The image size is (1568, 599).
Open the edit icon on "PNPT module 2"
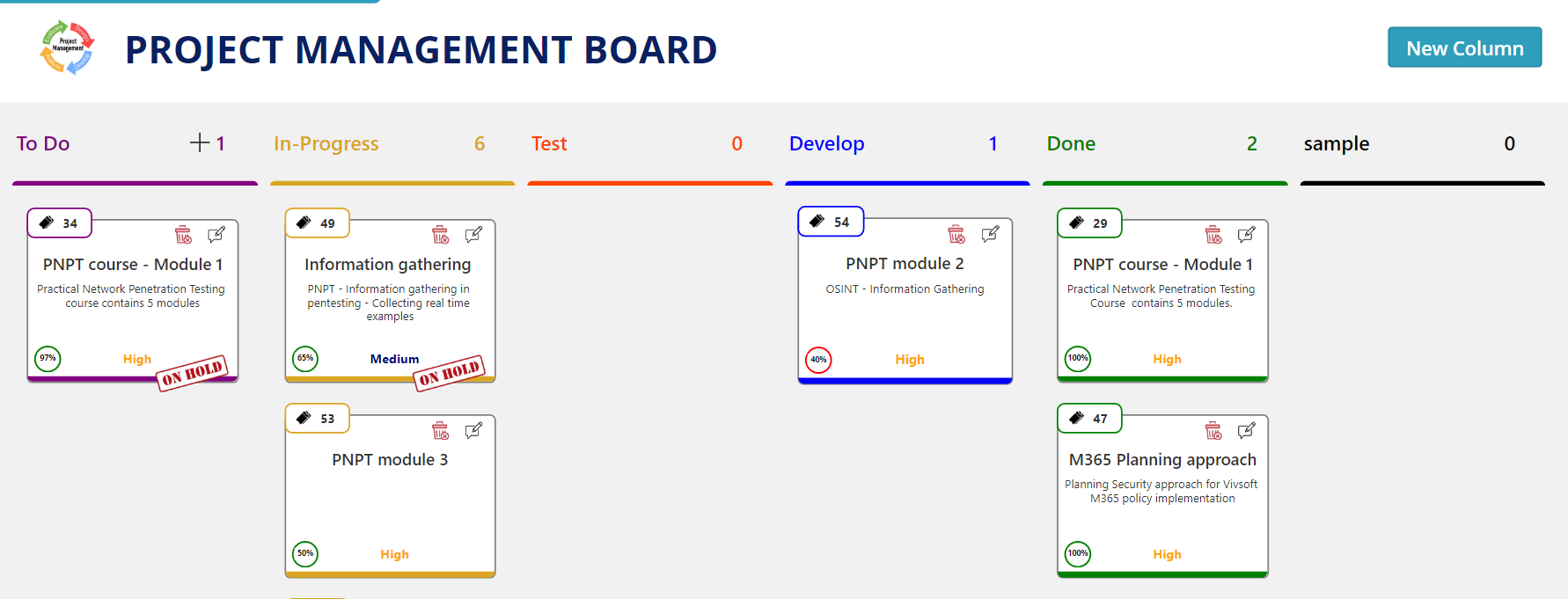990,235
